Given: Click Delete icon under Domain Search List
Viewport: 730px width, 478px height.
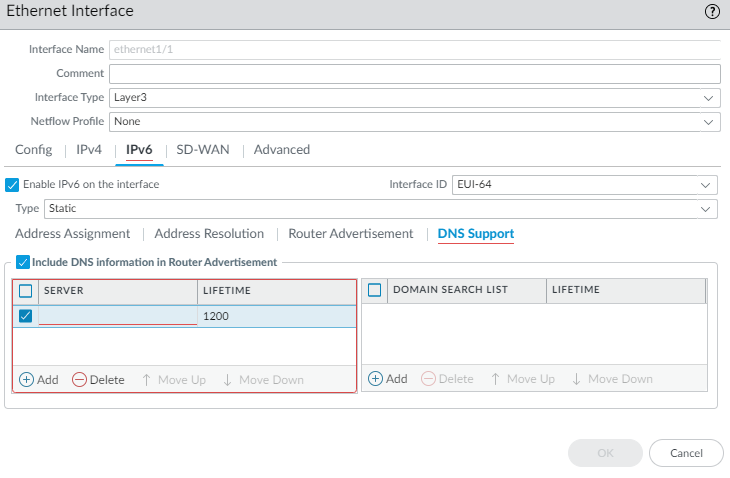Looking at the screenshot, I should [x=429, y=379].
